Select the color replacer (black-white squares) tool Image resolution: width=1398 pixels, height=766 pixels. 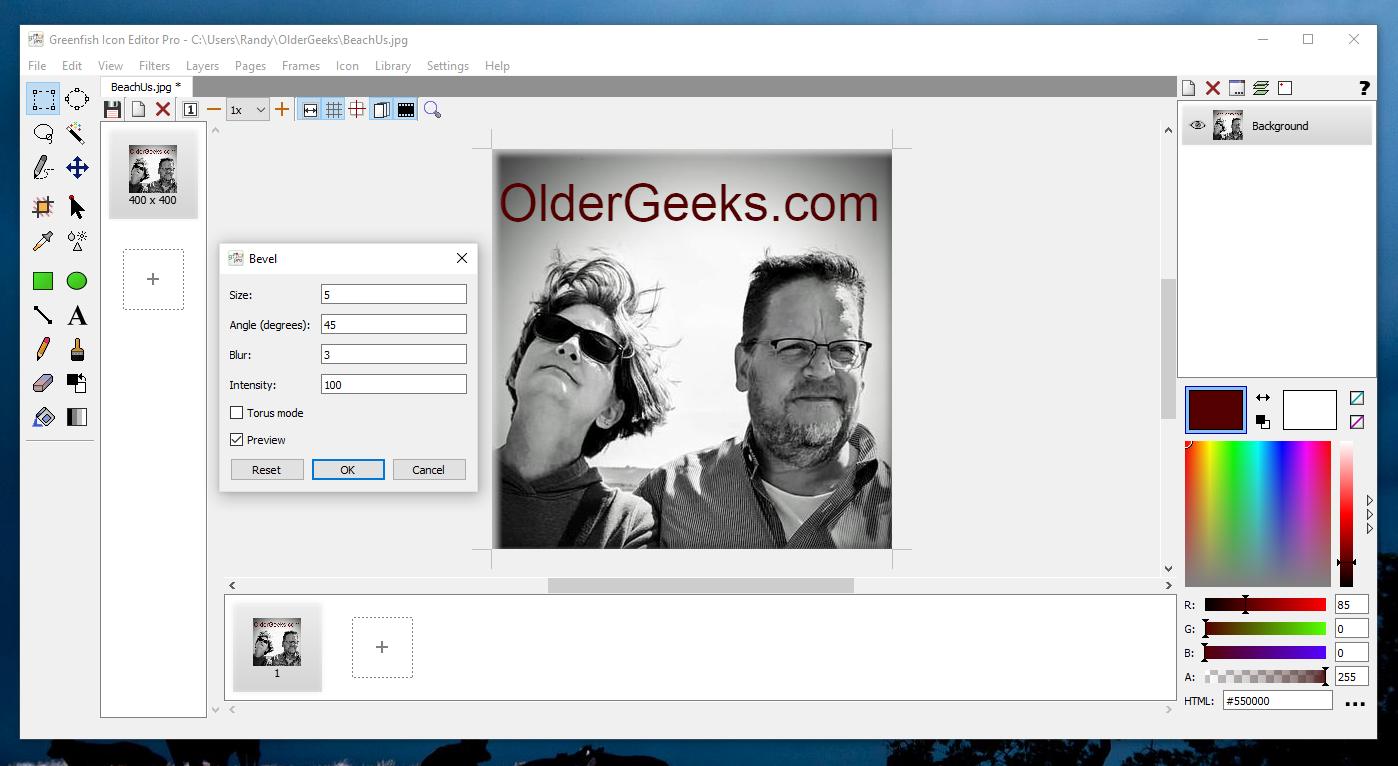click(x=77, y=383)
